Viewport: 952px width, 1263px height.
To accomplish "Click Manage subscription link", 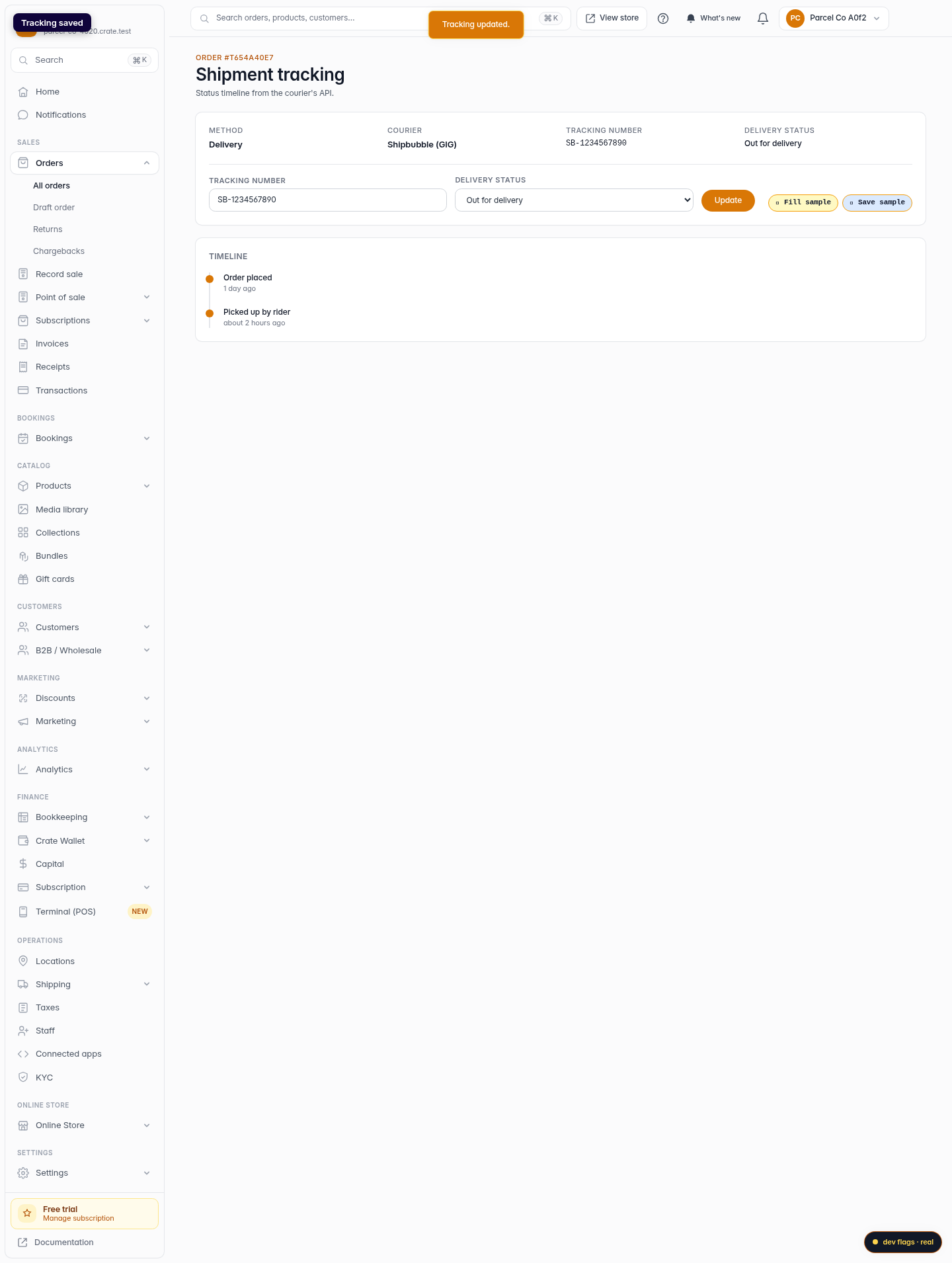I will (x=79, y=1218).
